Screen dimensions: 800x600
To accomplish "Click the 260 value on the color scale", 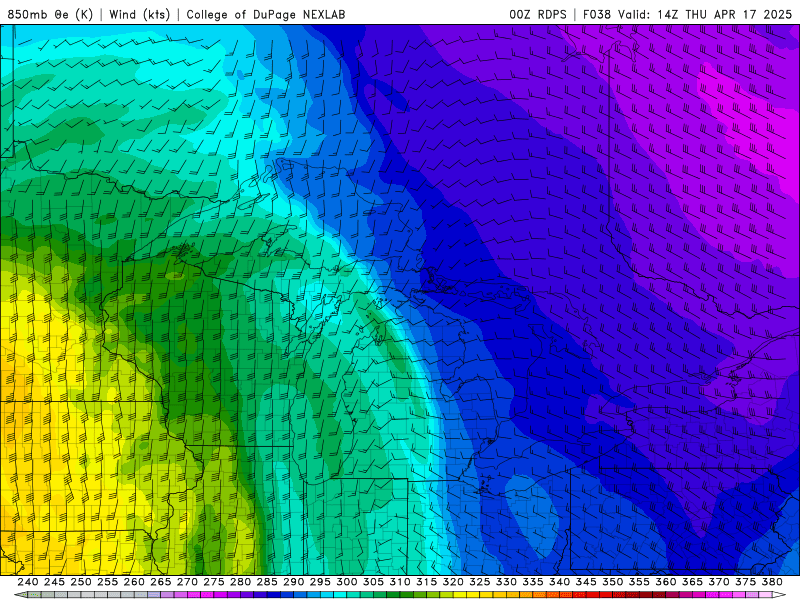I will [x=134, y=582].
